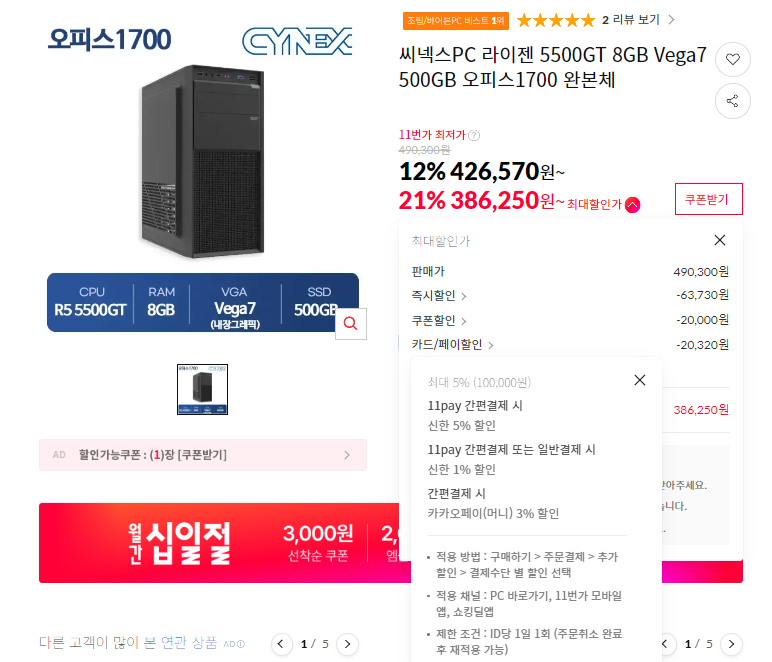The height and width of the screenshot is (662, 772).
Task: Click the share icon button
Action: (x=733, y=100)
